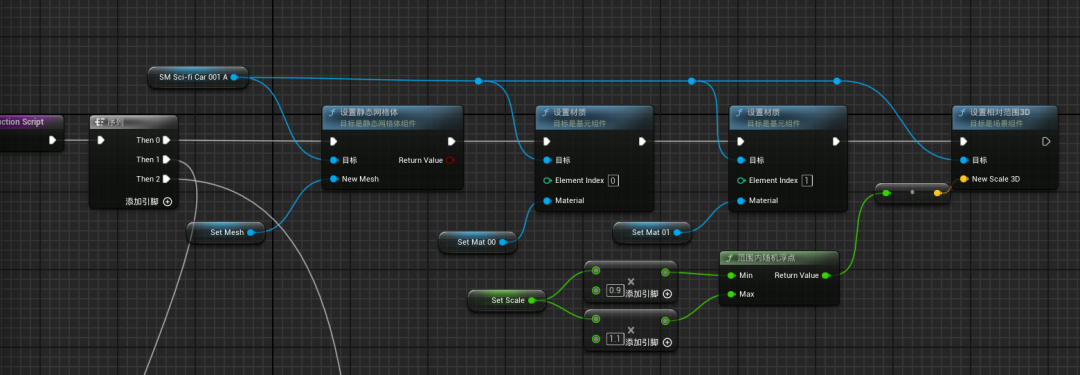Viewport: 1080px width, 375px height.
Task: Select the 范围内随机浮点 node header
Action: tap(779, 258)
